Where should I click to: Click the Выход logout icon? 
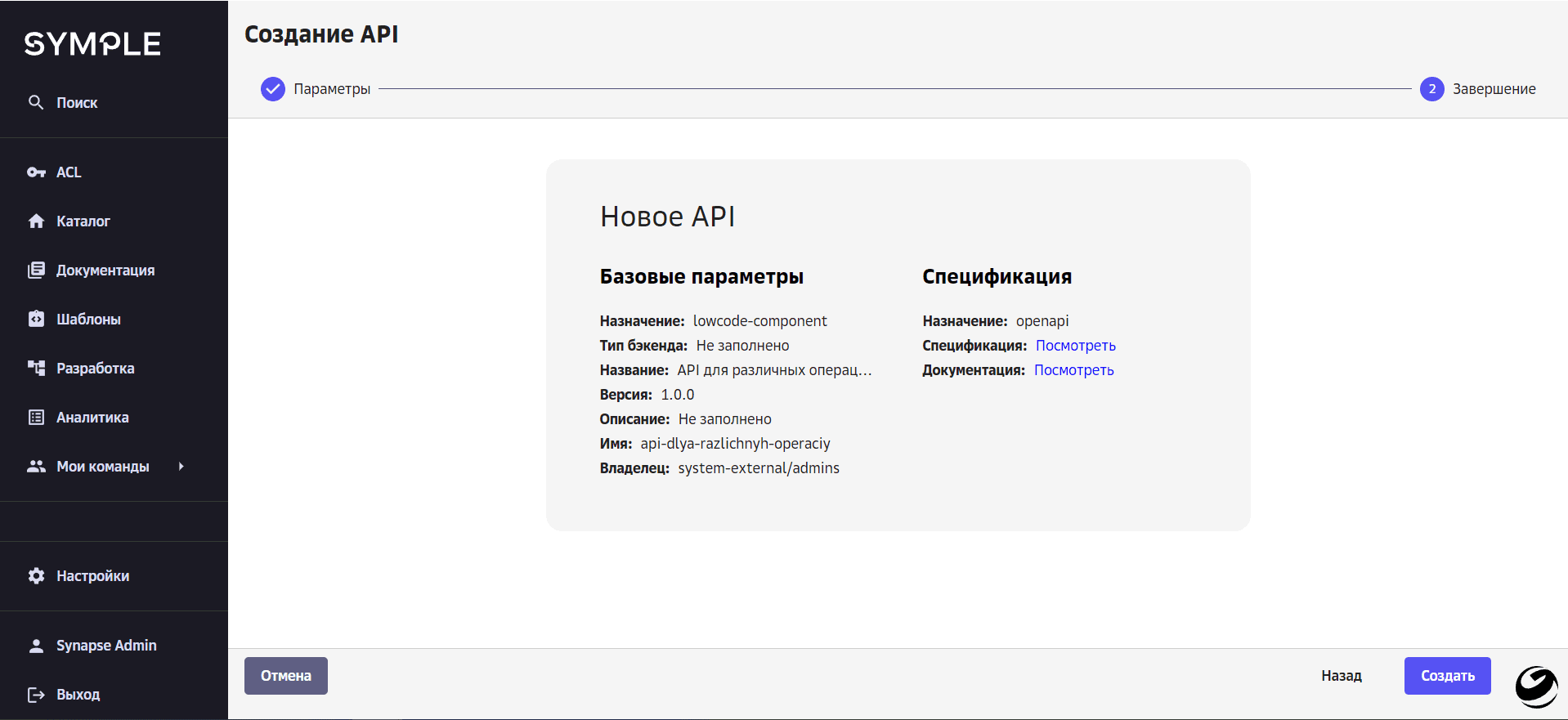pos(36,695)
